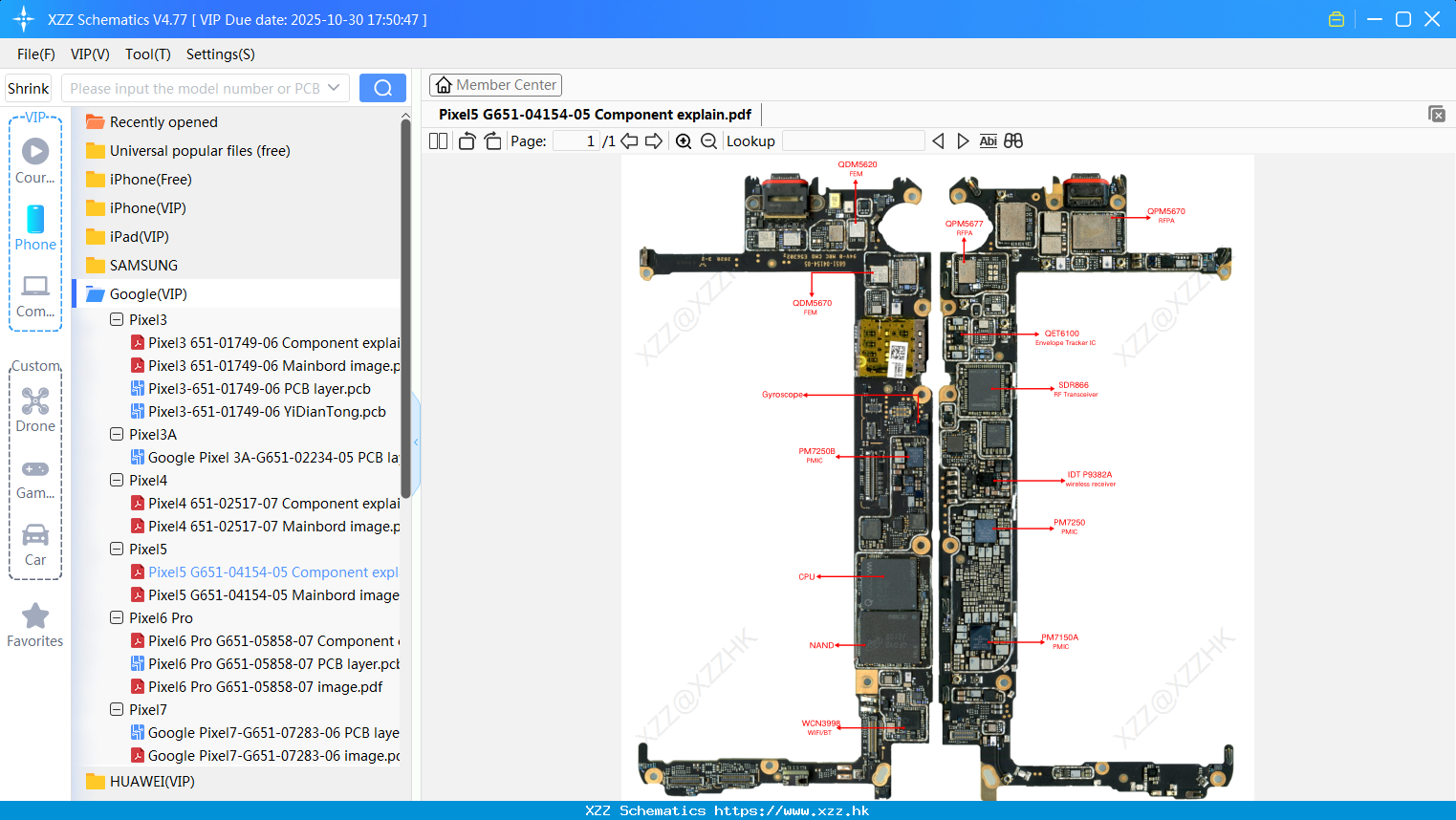1456x820 pixels.
Task: Open the Courses VIP sidebar icon
Action: pyautogui.click(x=35, y=161)
